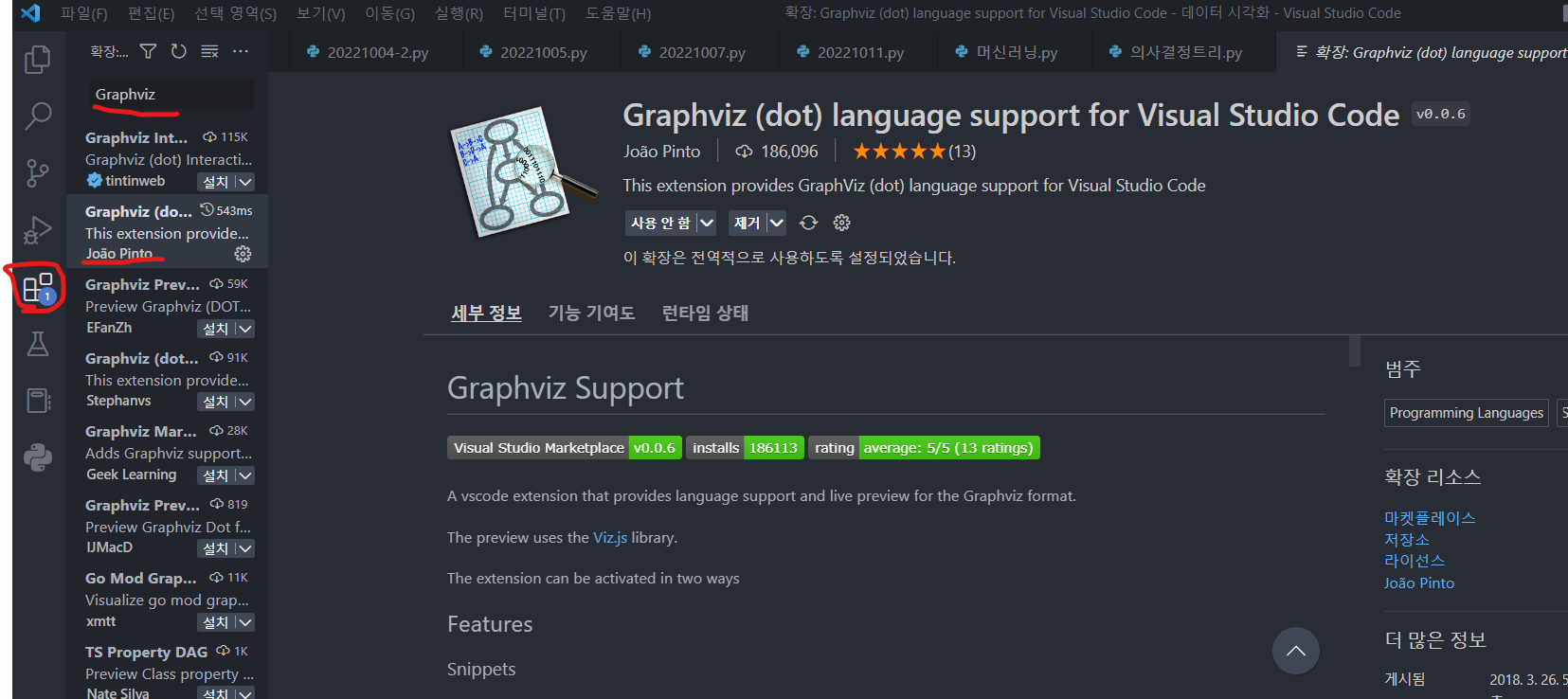Open the 편집(E) menu
The width and height of the screenshot is (1568, 699).
point(152,13)
